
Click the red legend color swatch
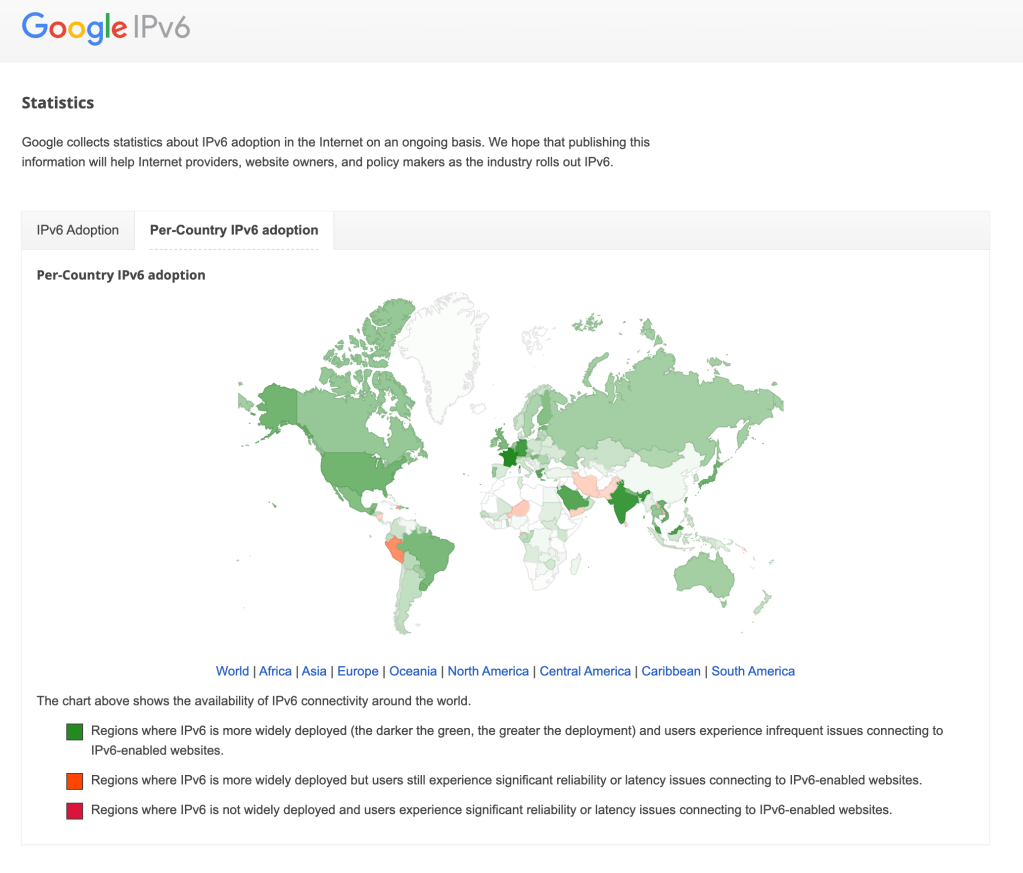[74, 811]
